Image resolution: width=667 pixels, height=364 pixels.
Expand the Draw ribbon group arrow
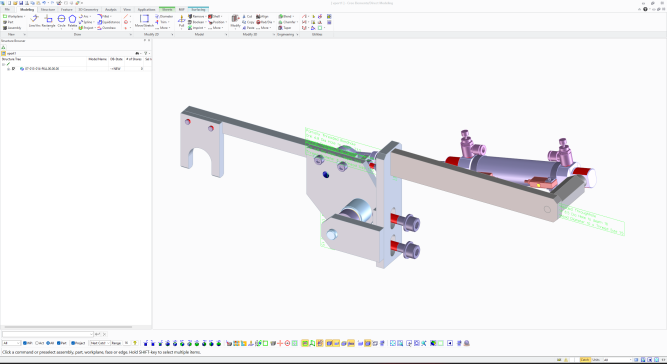[130, 34]
